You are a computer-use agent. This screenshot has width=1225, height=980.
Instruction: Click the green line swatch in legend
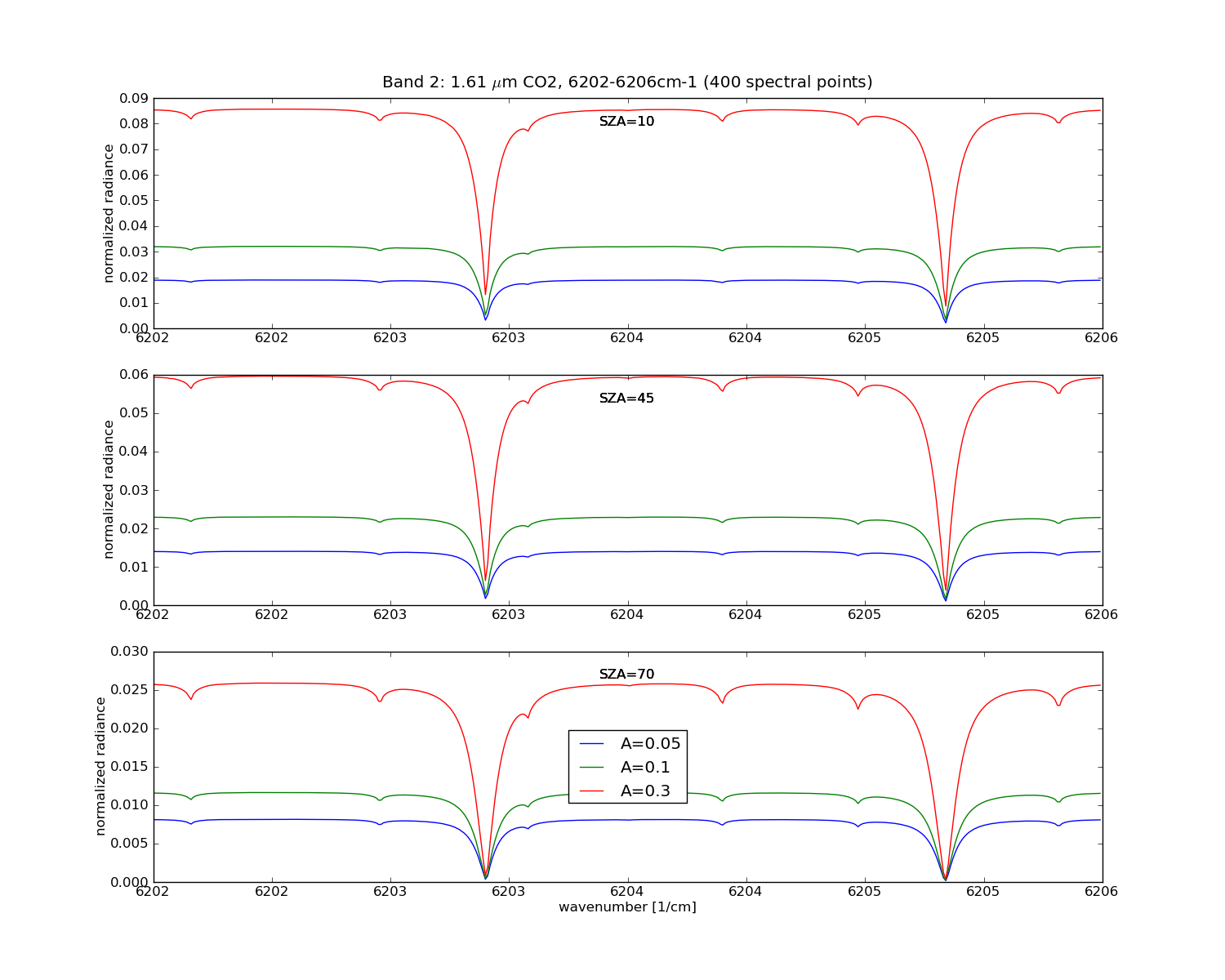tap(591, 768)
